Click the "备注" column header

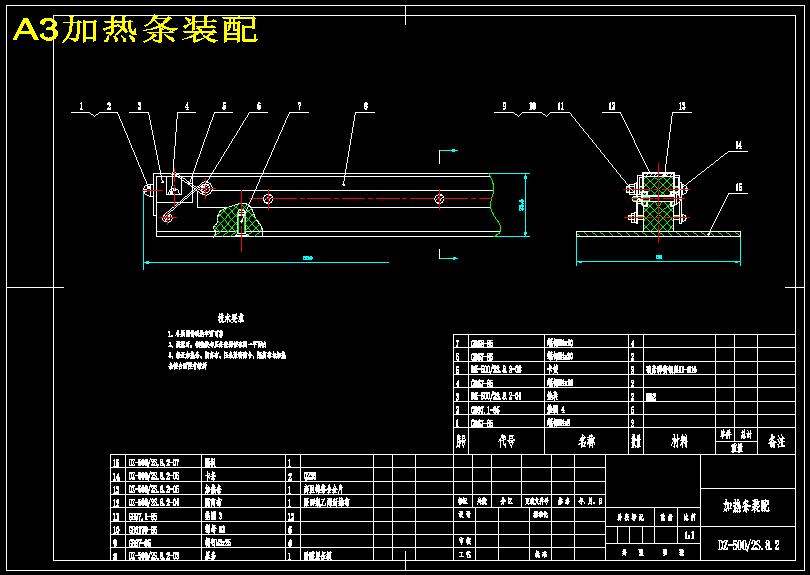pyautogui.click(x=776, y=441)
